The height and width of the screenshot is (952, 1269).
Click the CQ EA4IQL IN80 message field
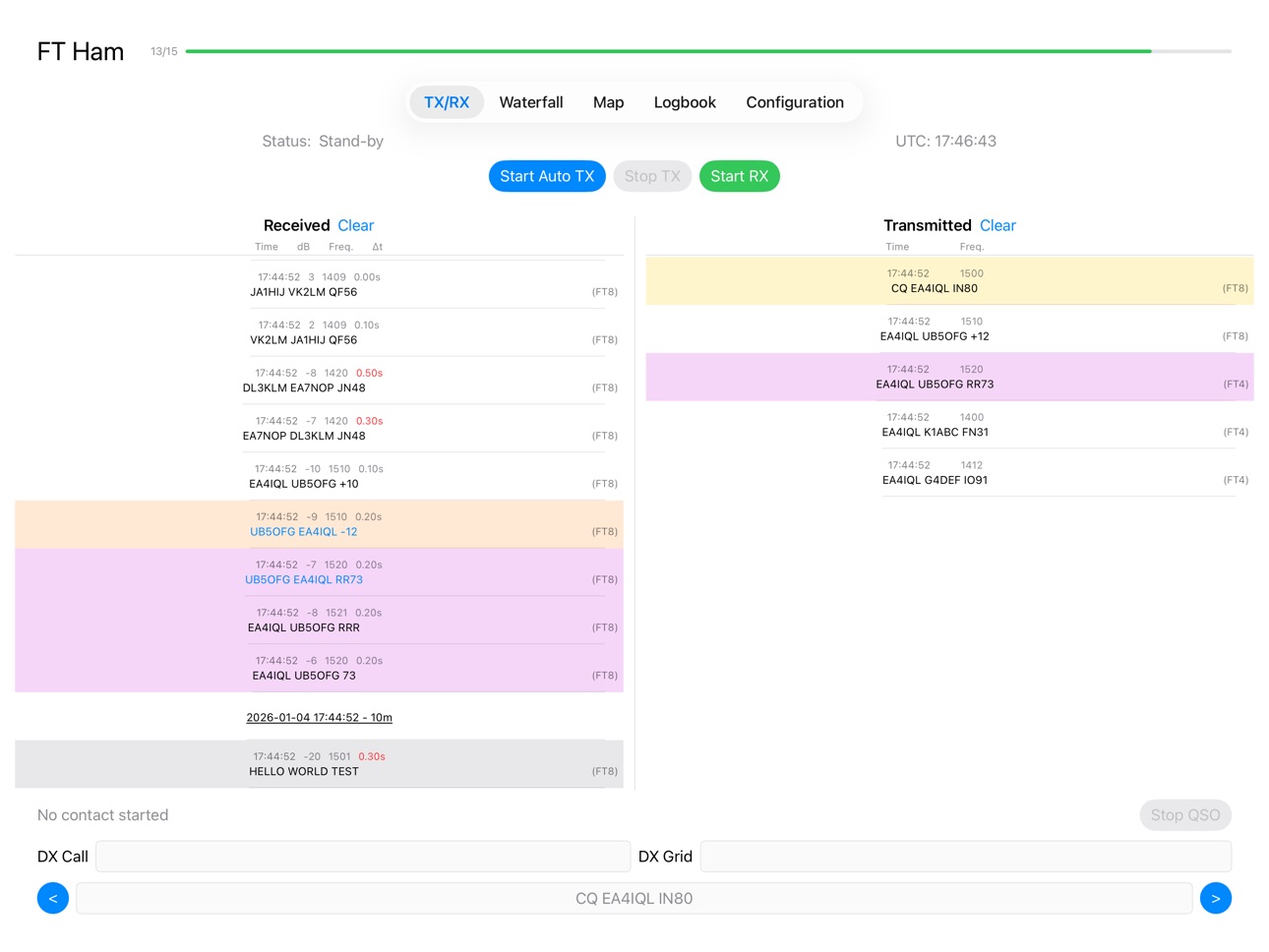(x=634, y=899)
